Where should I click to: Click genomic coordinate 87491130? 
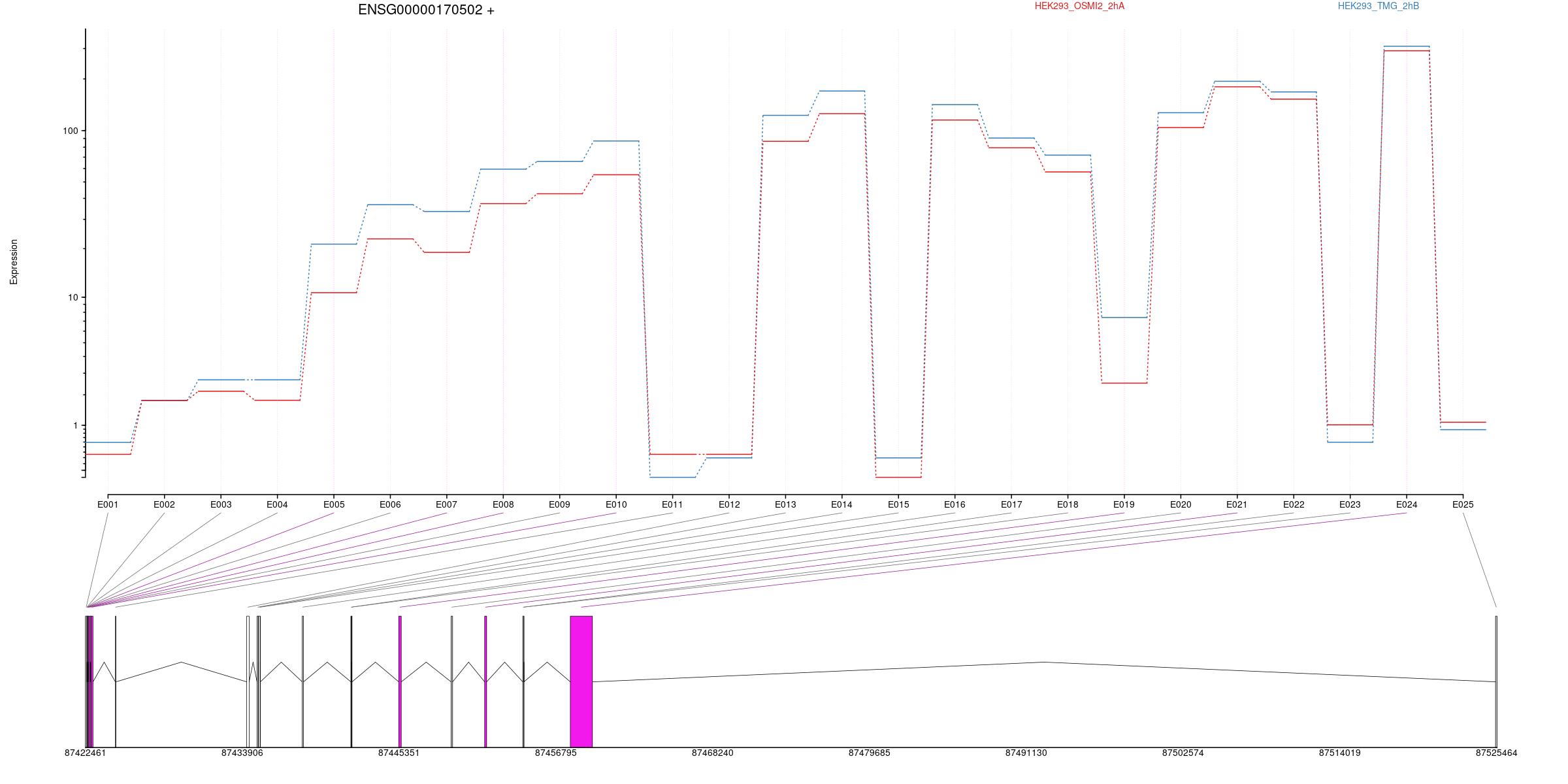coord(1026,753)
